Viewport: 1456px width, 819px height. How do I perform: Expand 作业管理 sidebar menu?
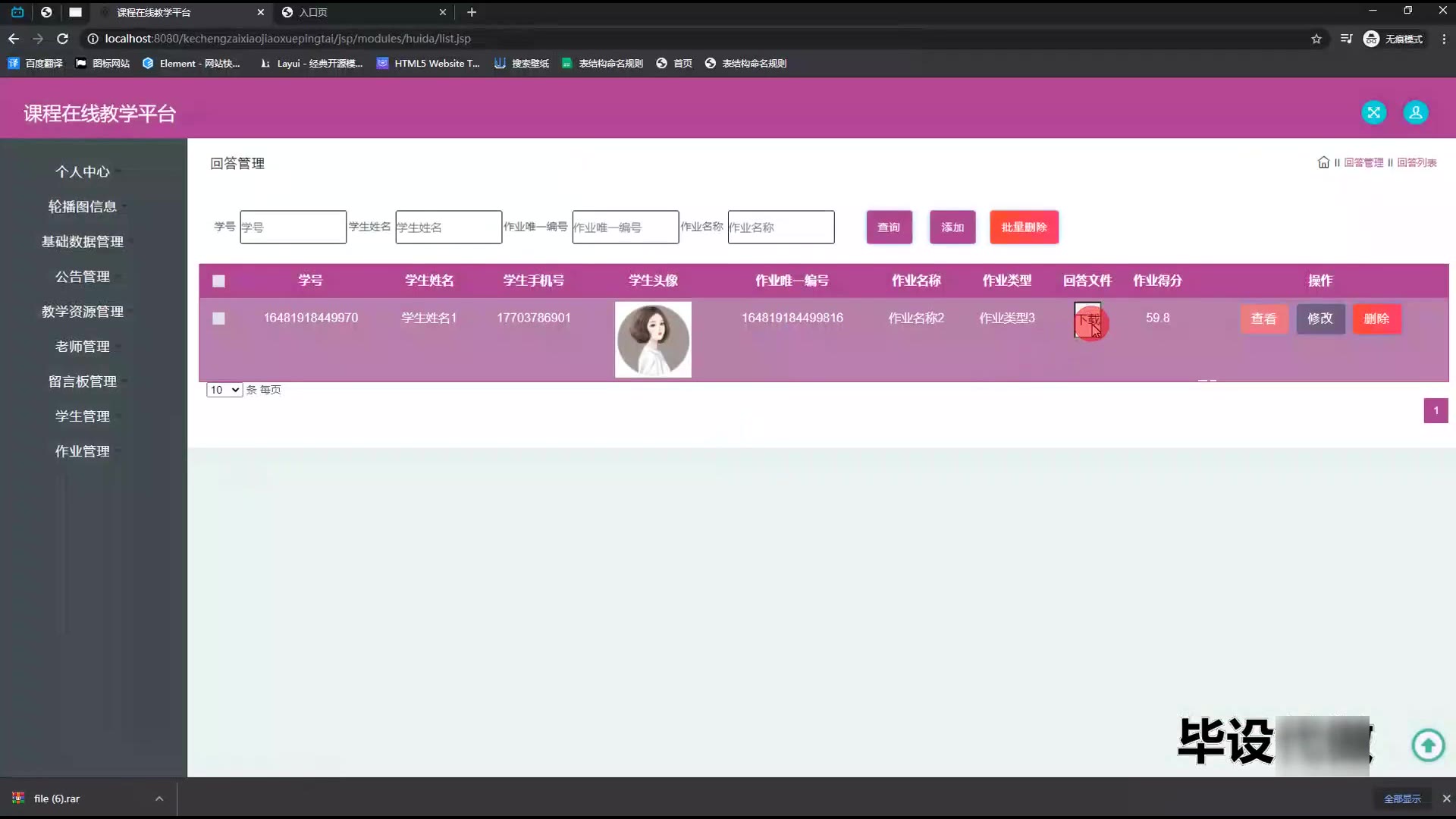click(83, 451)
